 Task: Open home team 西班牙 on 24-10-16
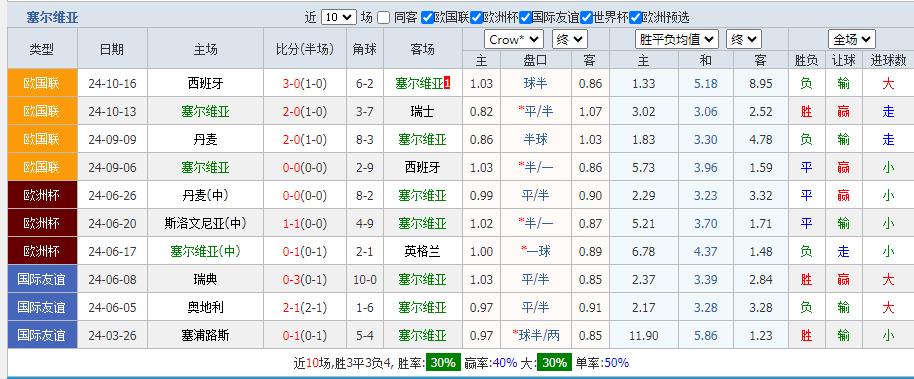205,83
